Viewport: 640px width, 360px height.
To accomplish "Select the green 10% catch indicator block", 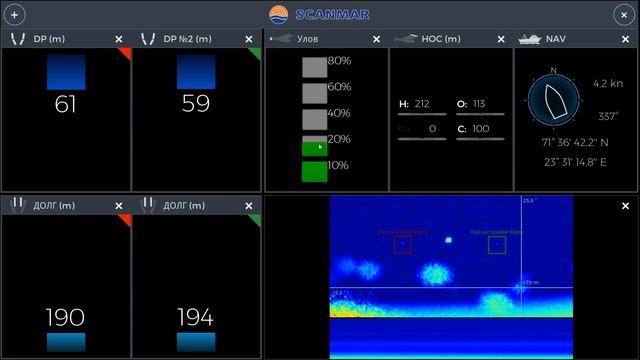I will [314, 171].
